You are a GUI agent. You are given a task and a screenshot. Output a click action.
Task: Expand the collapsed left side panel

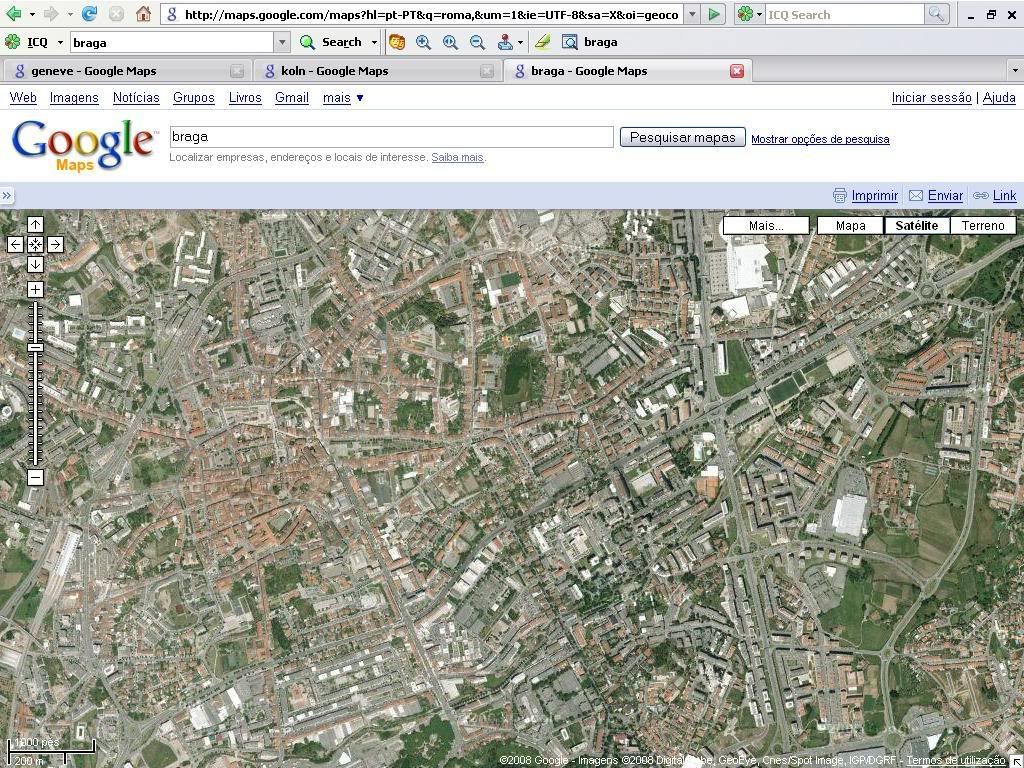pos(7,196)
